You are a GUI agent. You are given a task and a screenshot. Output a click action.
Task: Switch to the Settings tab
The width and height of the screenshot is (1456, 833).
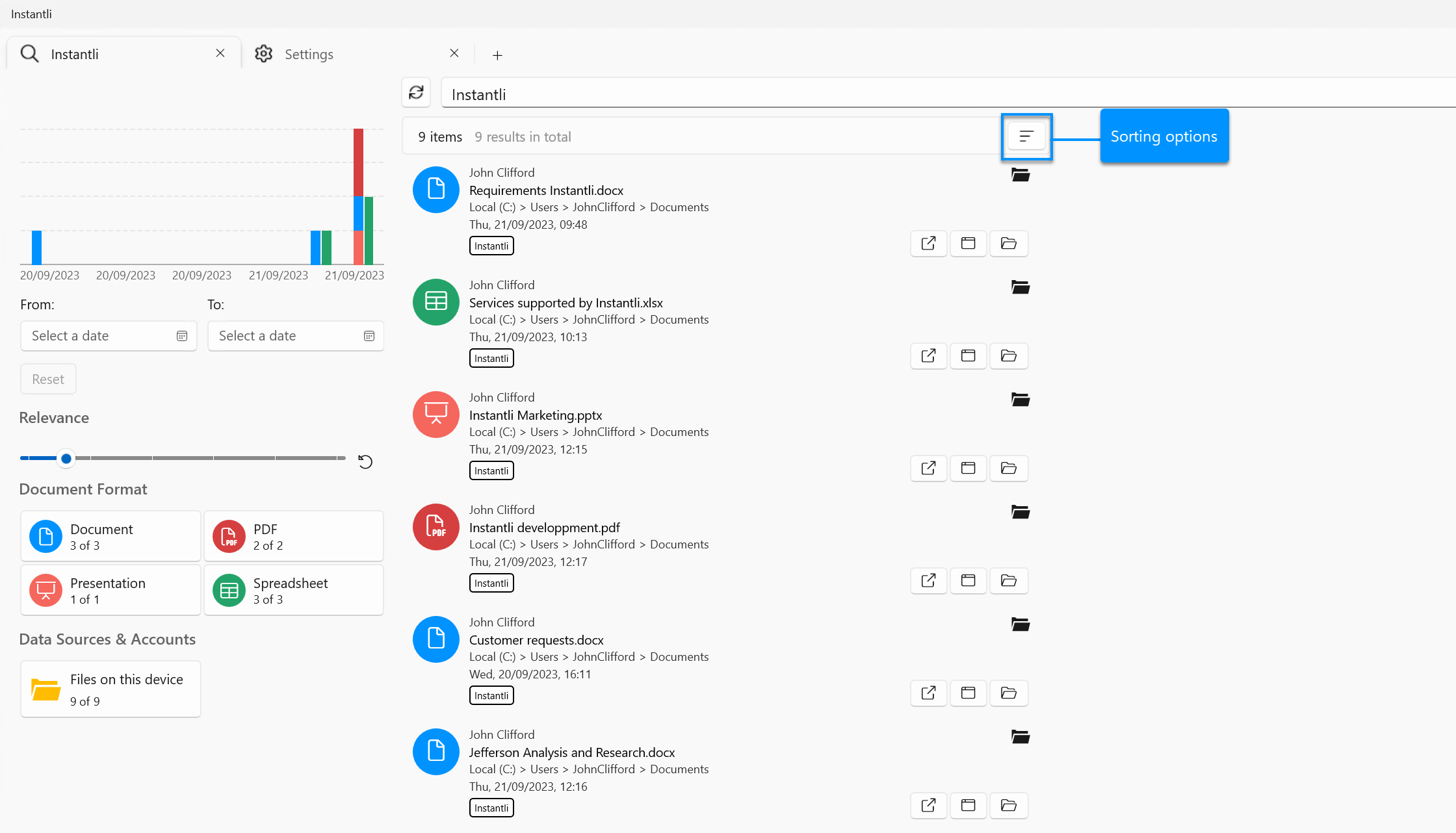coord(308,55)
